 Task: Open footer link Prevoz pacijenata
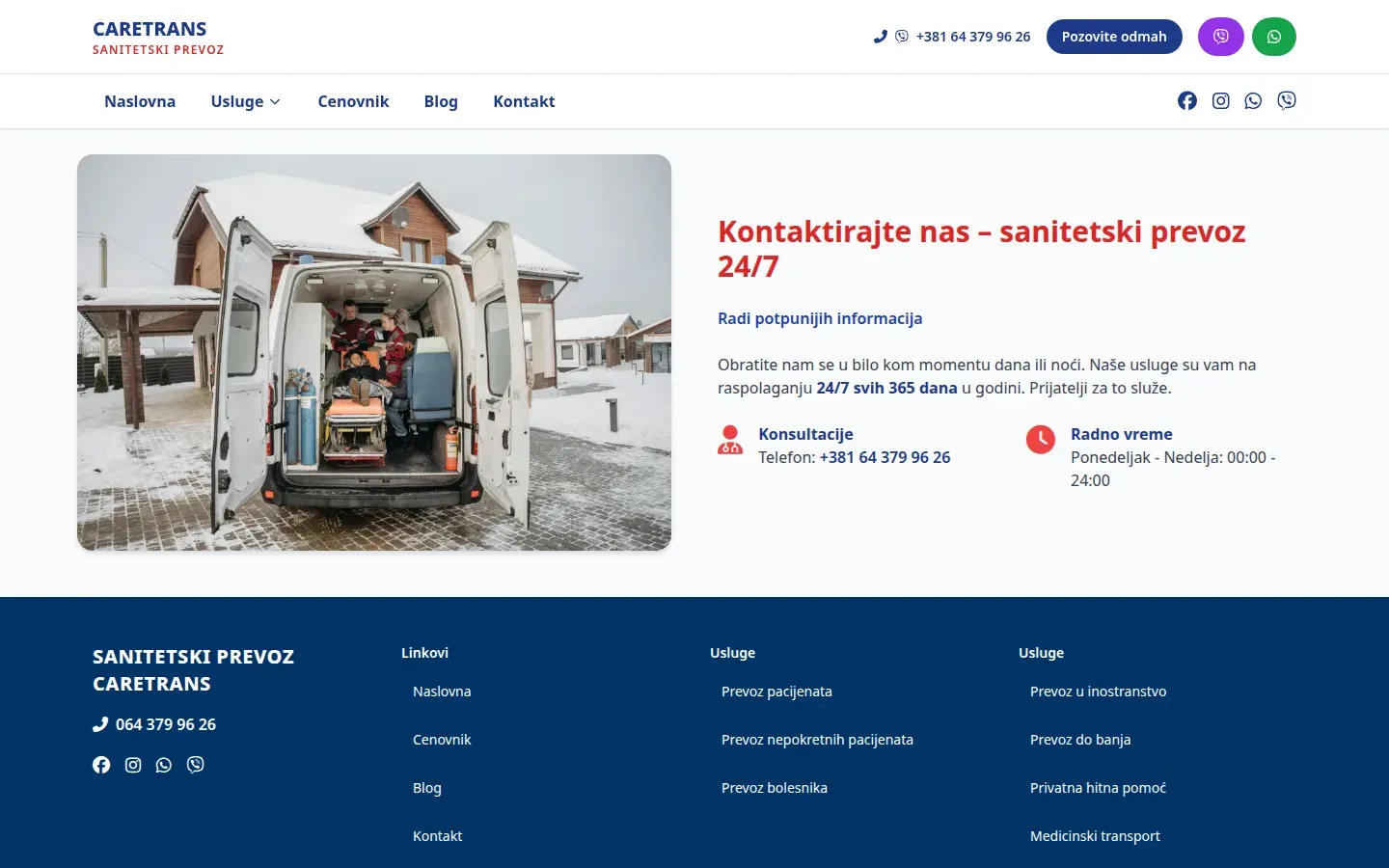(x=776, y=692)
